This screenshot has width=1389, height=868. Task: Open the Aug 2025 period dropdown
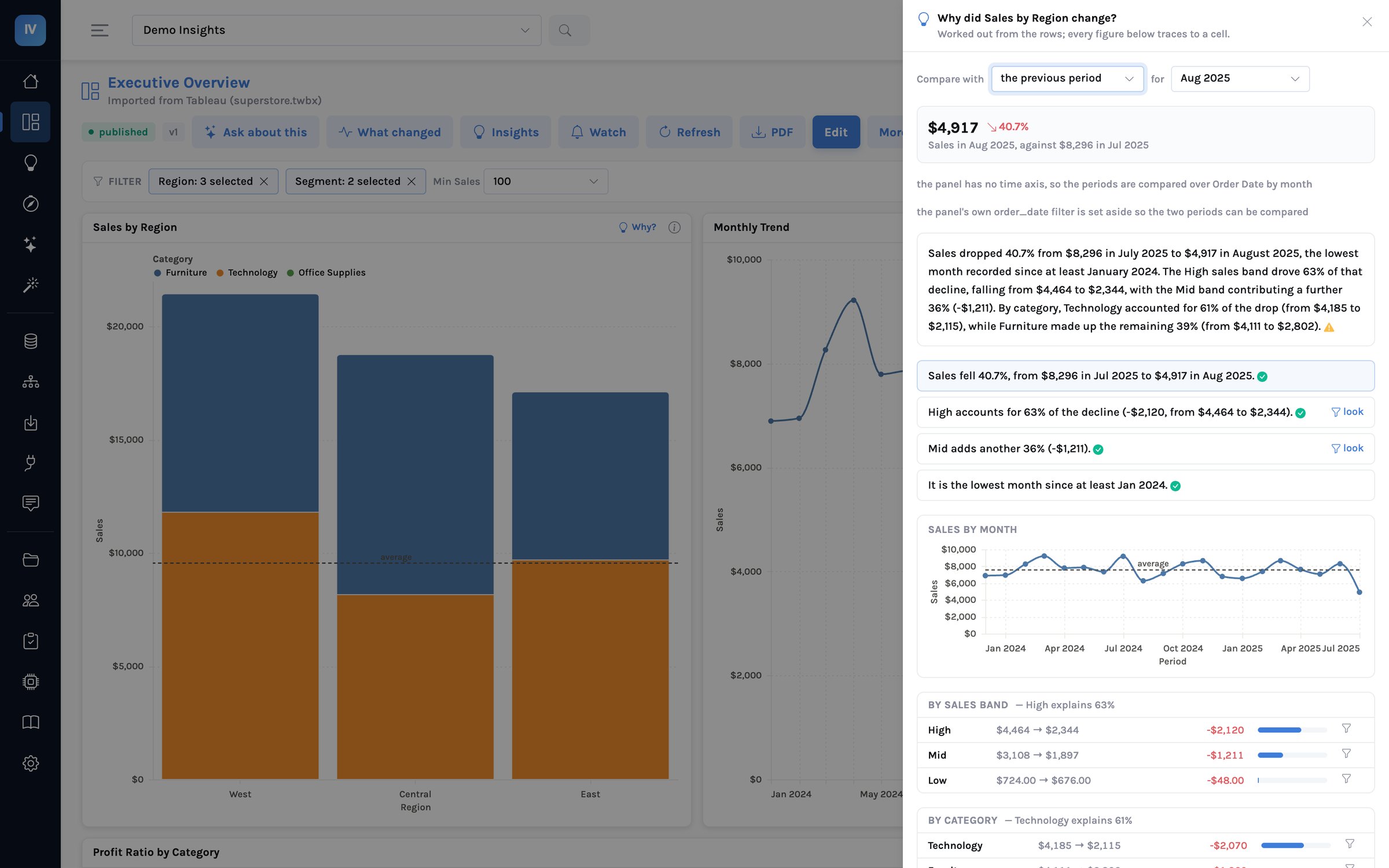[x=1240, y=79]
